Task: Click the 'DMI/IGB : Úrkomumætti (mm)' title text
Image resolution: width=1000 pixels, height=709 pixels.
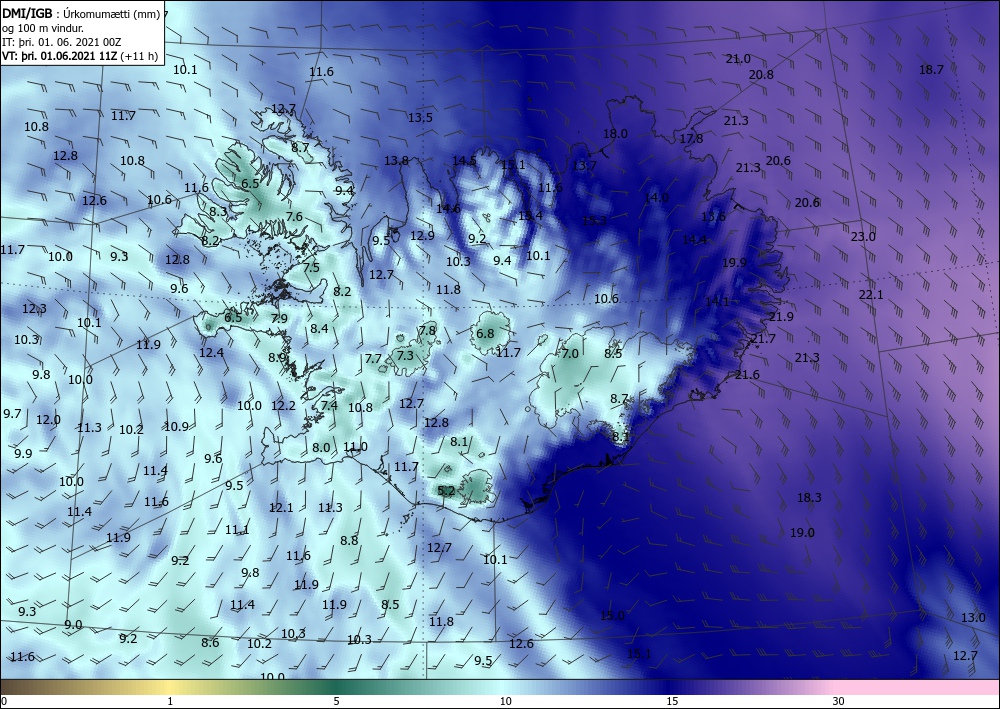Action: pos(81,14)
